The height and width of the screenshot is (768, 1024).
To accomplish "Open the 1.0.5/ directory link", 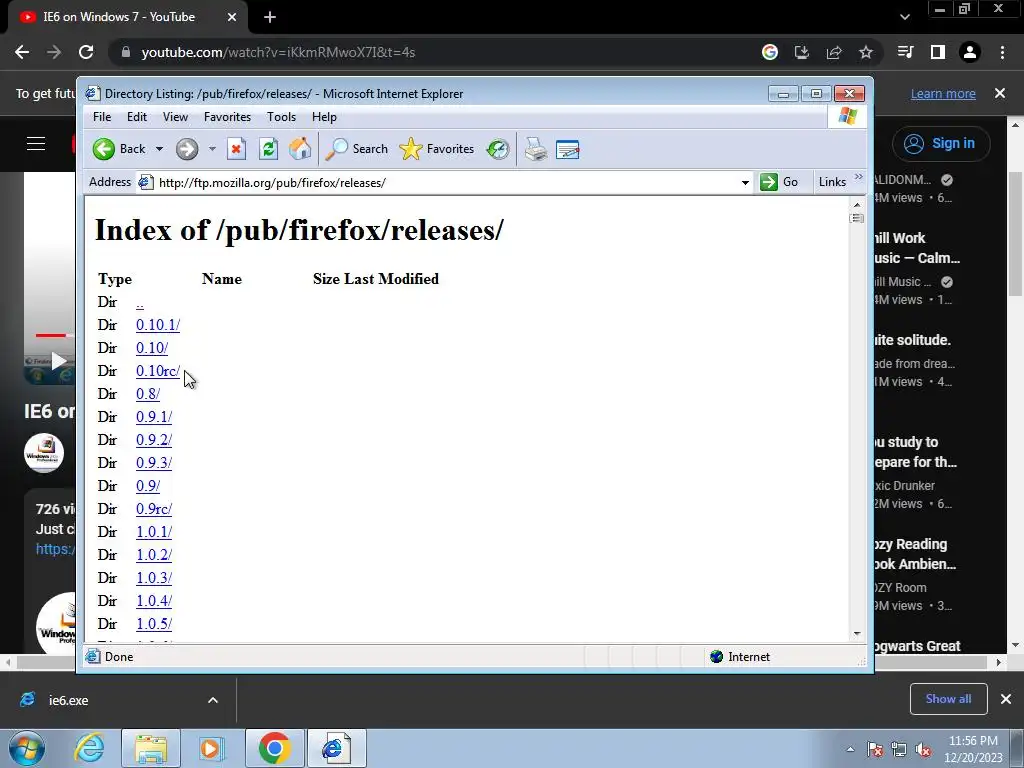I will point(153,624).
